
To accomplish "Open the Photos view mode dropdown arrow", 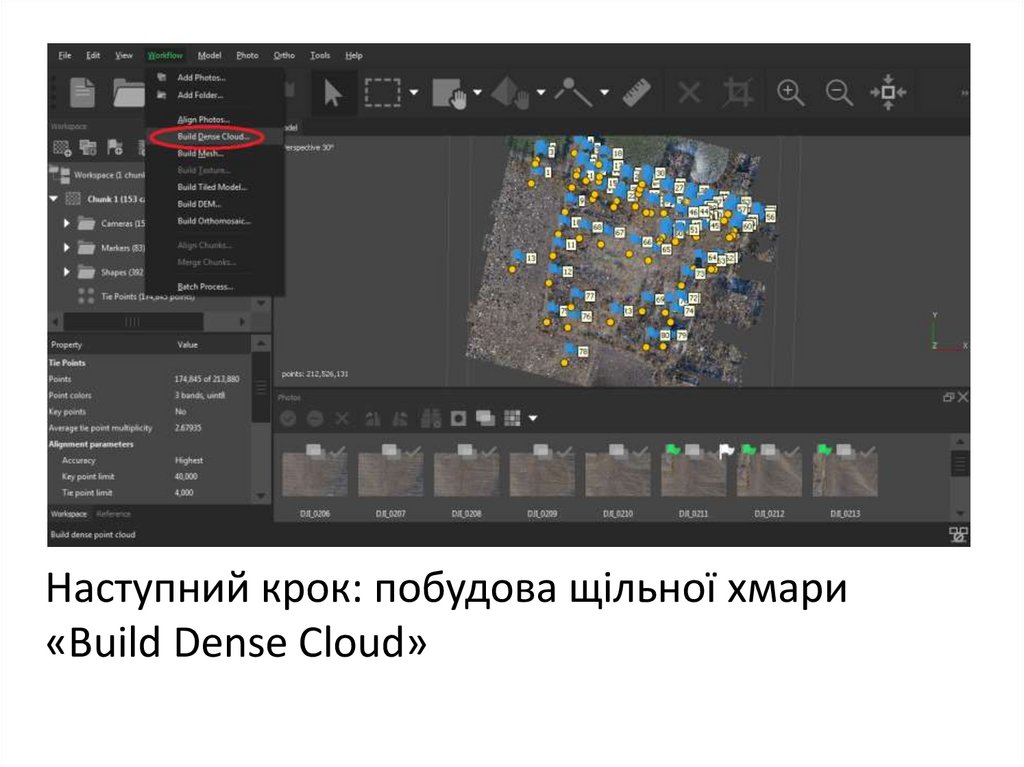I will [533, 418].
